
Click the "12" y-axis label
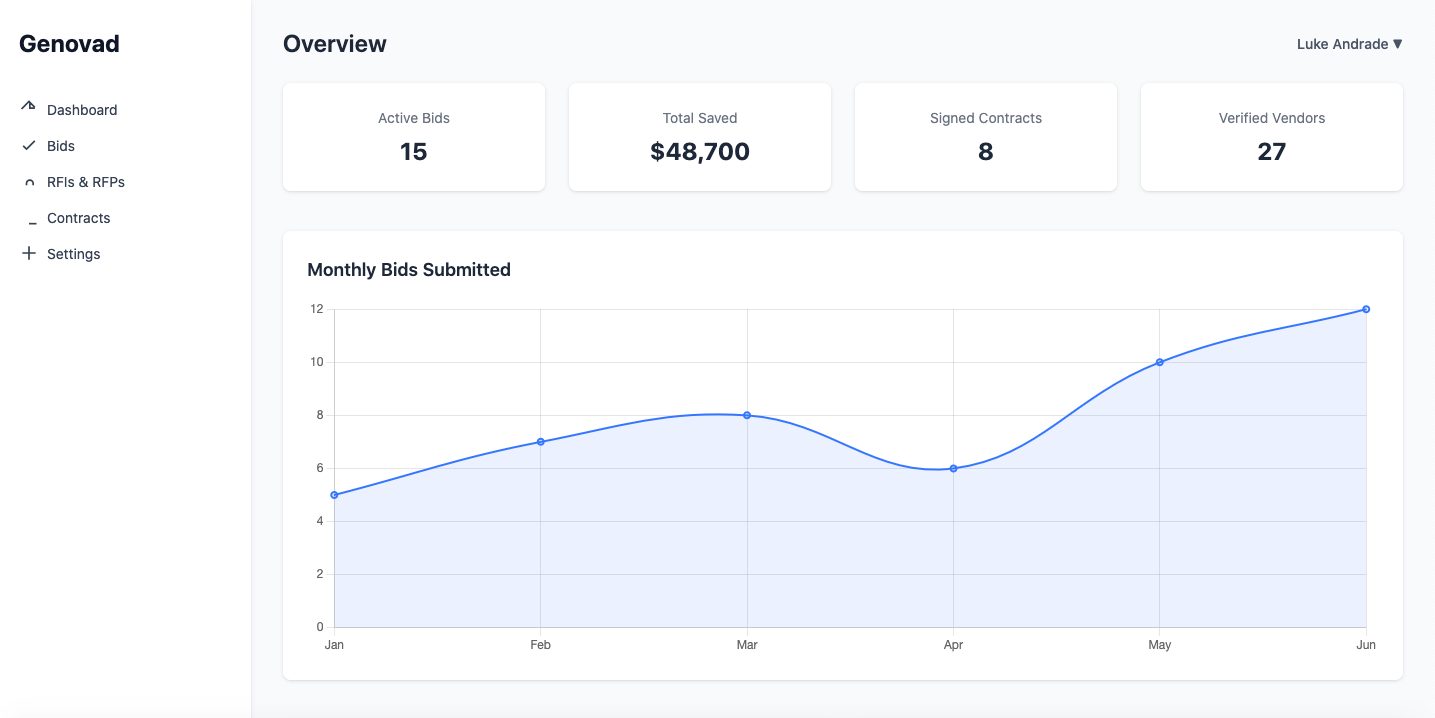click(317, 309)
